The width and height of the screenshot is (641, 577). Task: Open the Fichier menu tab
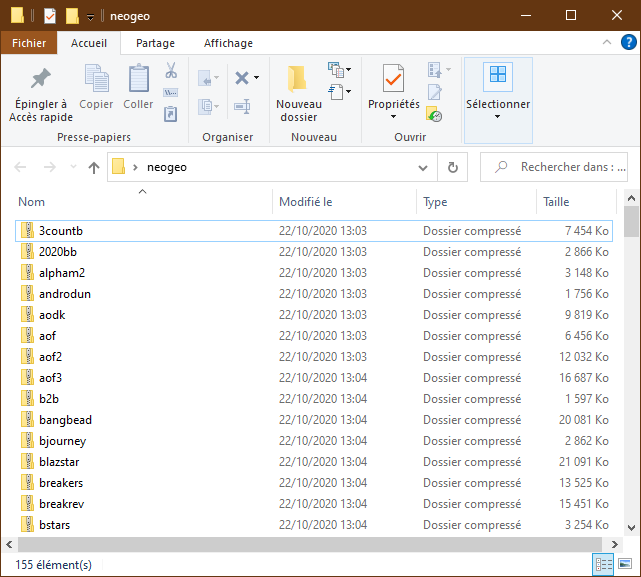(x=29, y=43)
